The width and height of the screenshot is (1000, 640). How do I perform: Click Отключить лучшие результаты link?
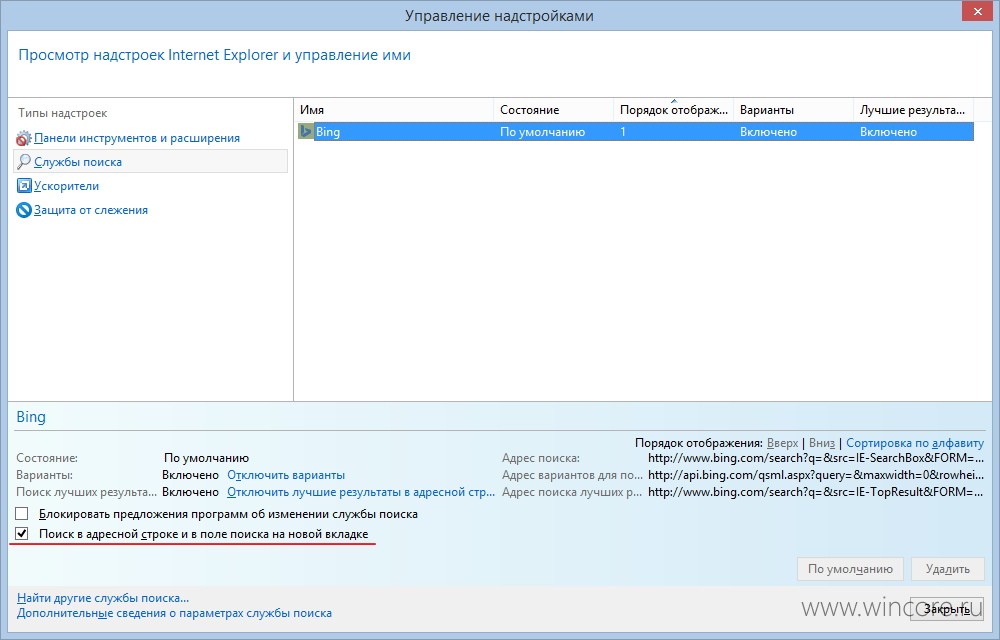click(x=361, y=492)
